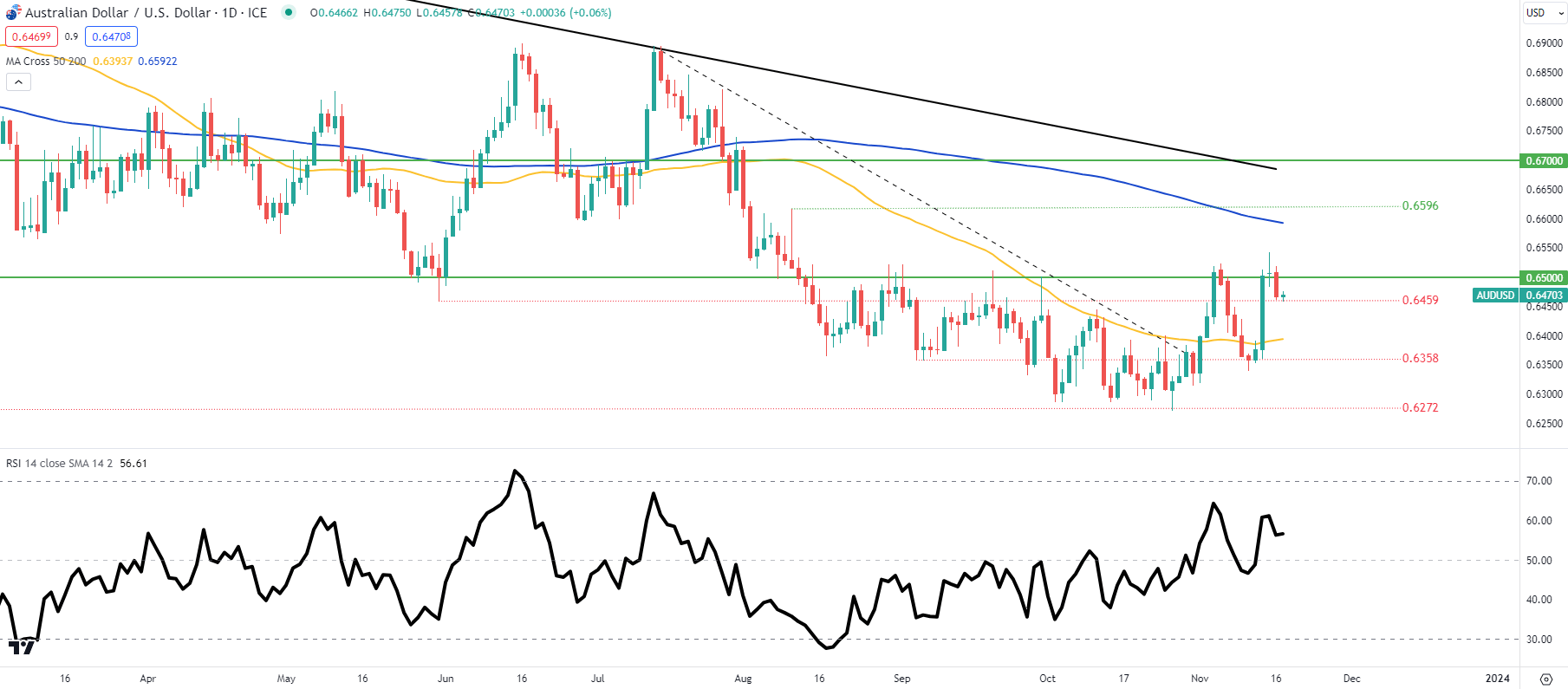Click the RSI 30.00 scale label
Screen dimensions: 1568x689
[x=1539, y=640]
